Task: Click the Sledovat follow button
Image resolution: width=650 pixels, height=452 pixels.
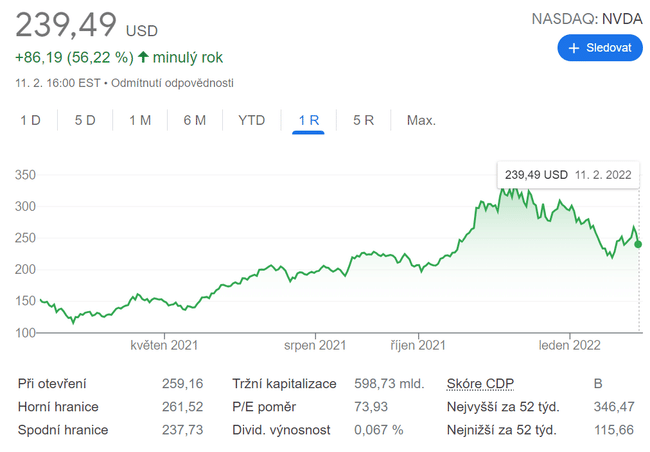Action: point(599,47)
